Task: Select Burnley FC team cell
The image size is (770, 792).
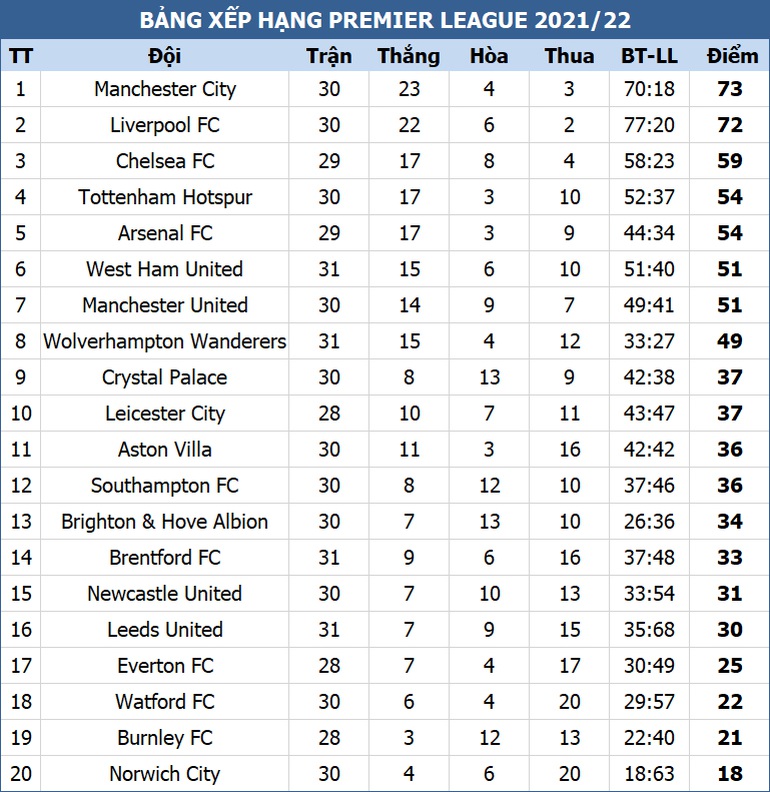Action: point(165,737)
